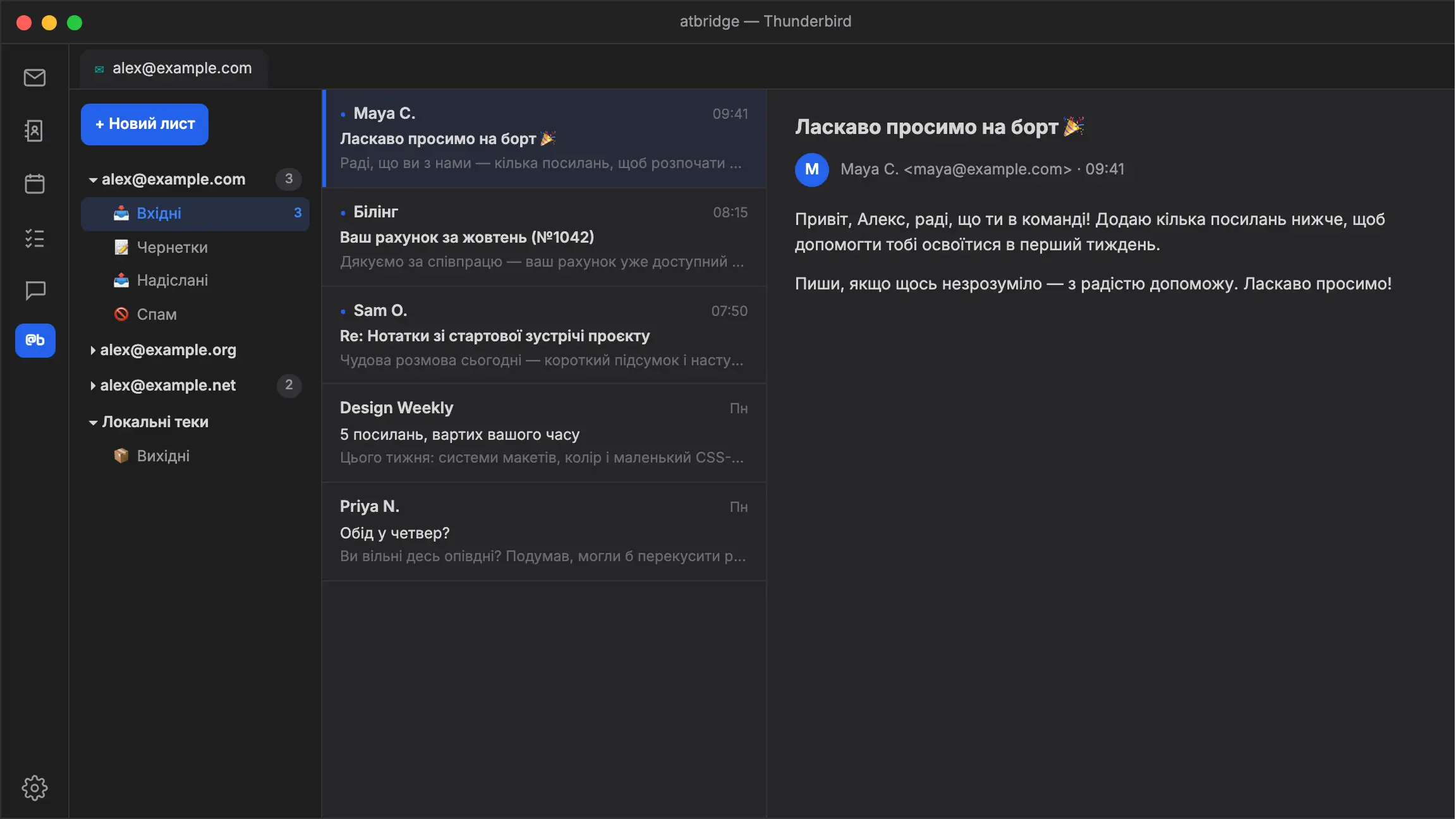
Task: Open the Ваш рахунок за жовтень message
Action: [544, 237]
